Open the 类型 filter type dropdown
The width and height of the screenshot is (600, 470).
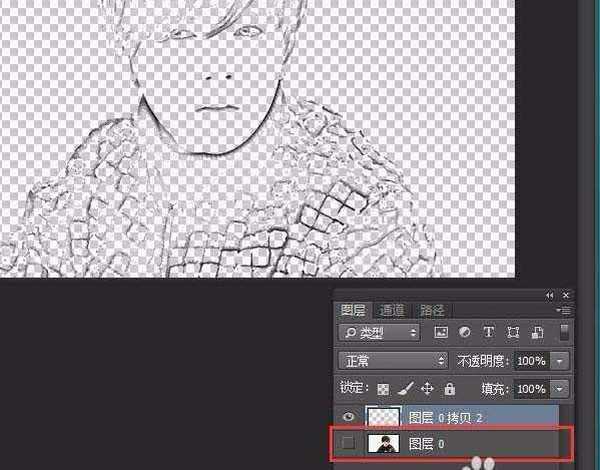[378, 332]
